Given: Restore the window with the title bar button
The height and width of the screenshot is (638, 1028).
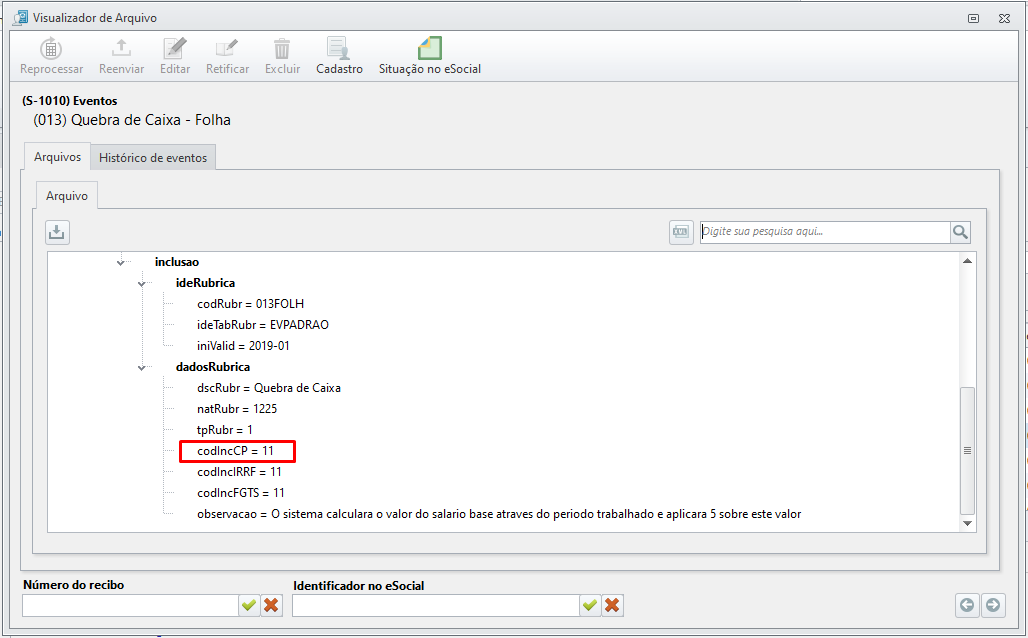Looking at the screenshot, I should (x=974, y=18).
